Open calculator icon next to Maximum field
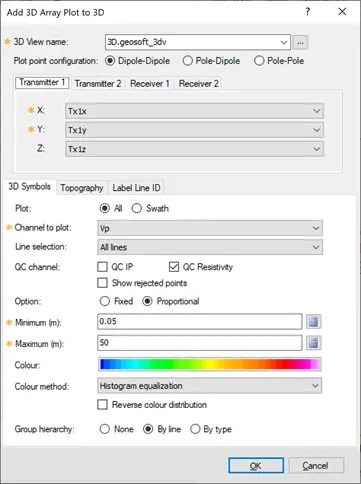 click(314, 343)
